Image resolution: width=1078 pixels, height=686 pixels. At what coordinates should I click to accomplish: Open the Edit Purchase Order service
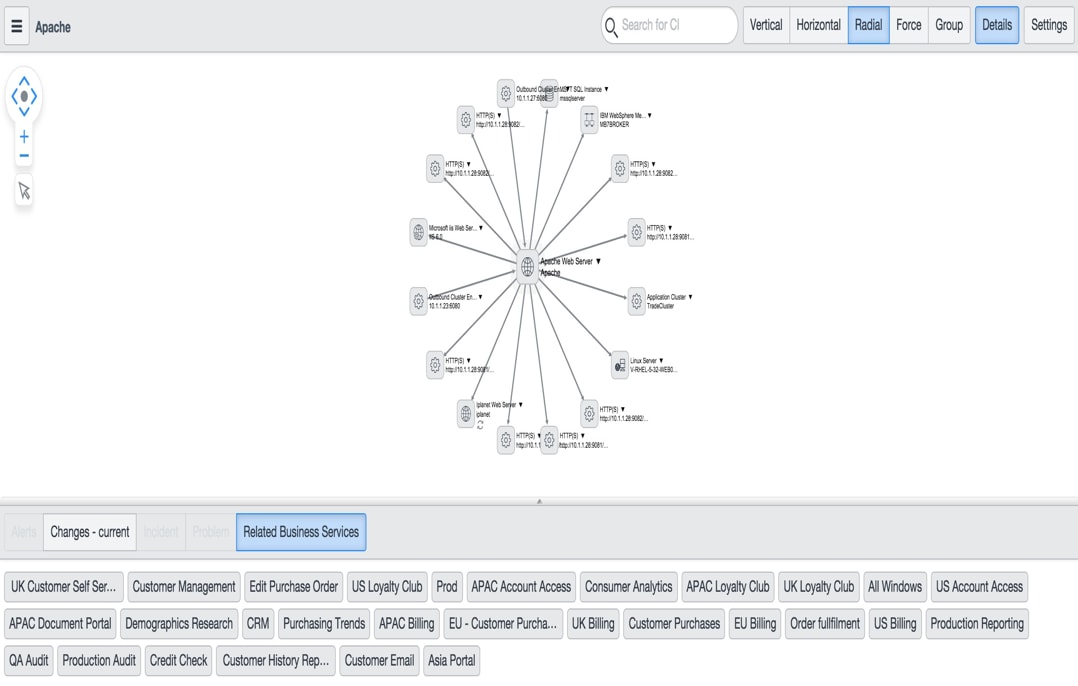294,587
